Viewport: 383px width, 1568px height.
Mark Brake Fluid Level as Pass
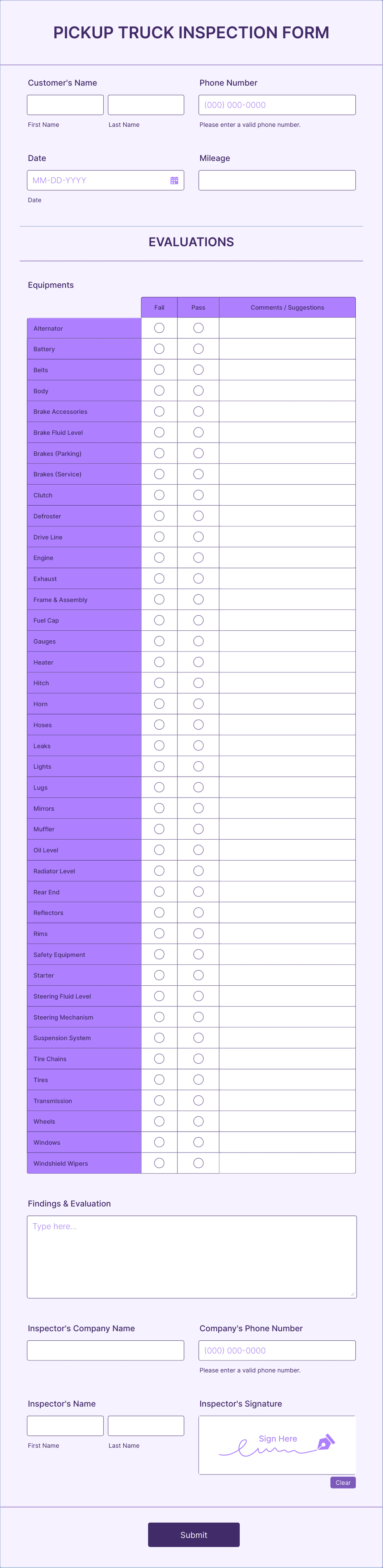199,432
